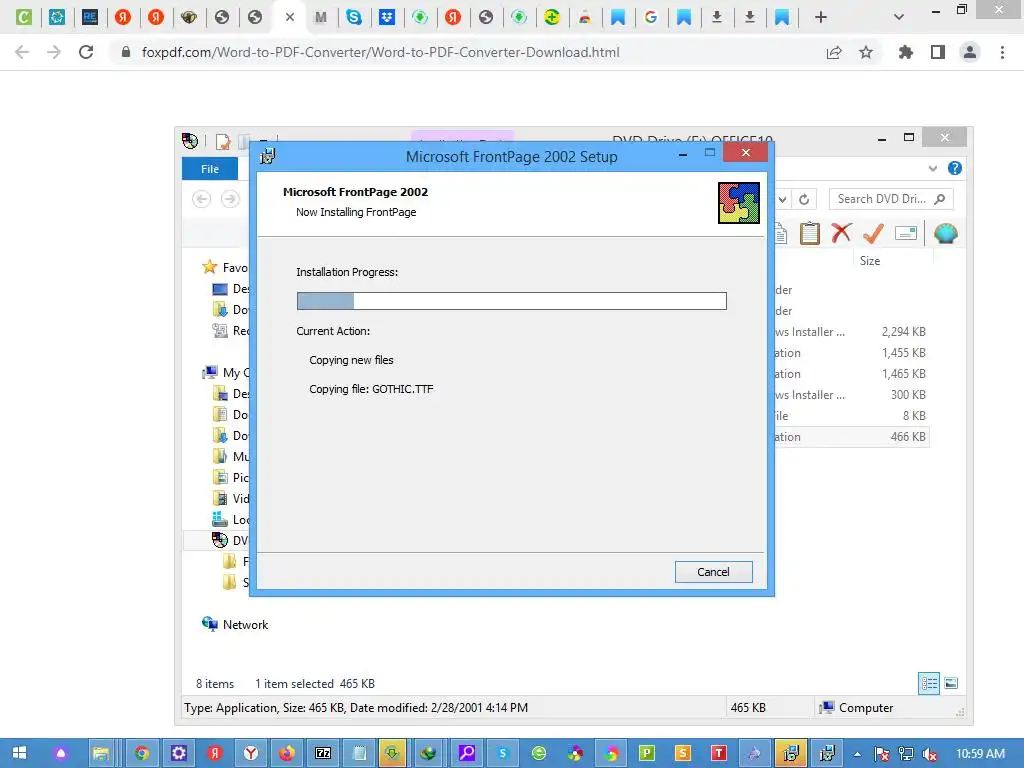1024x768 pixels.
Task: Click the Size column header
Action: 870,261
